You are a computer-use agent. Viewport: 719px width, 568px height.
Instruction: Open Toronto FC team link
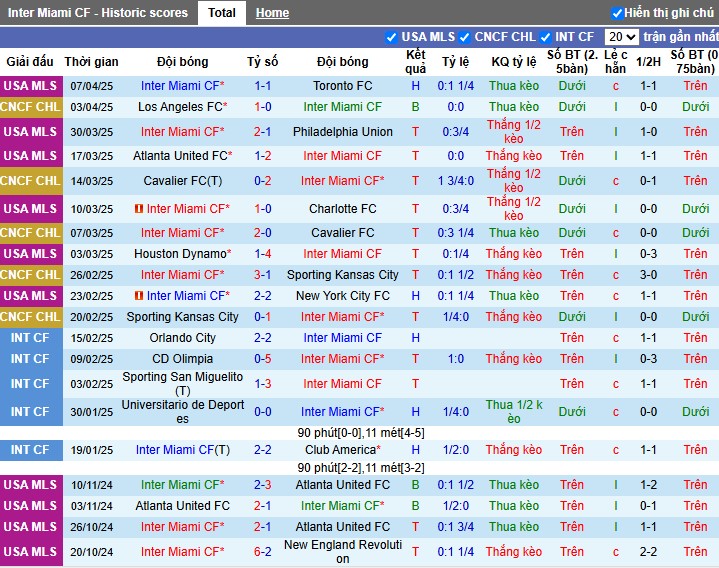343,86
